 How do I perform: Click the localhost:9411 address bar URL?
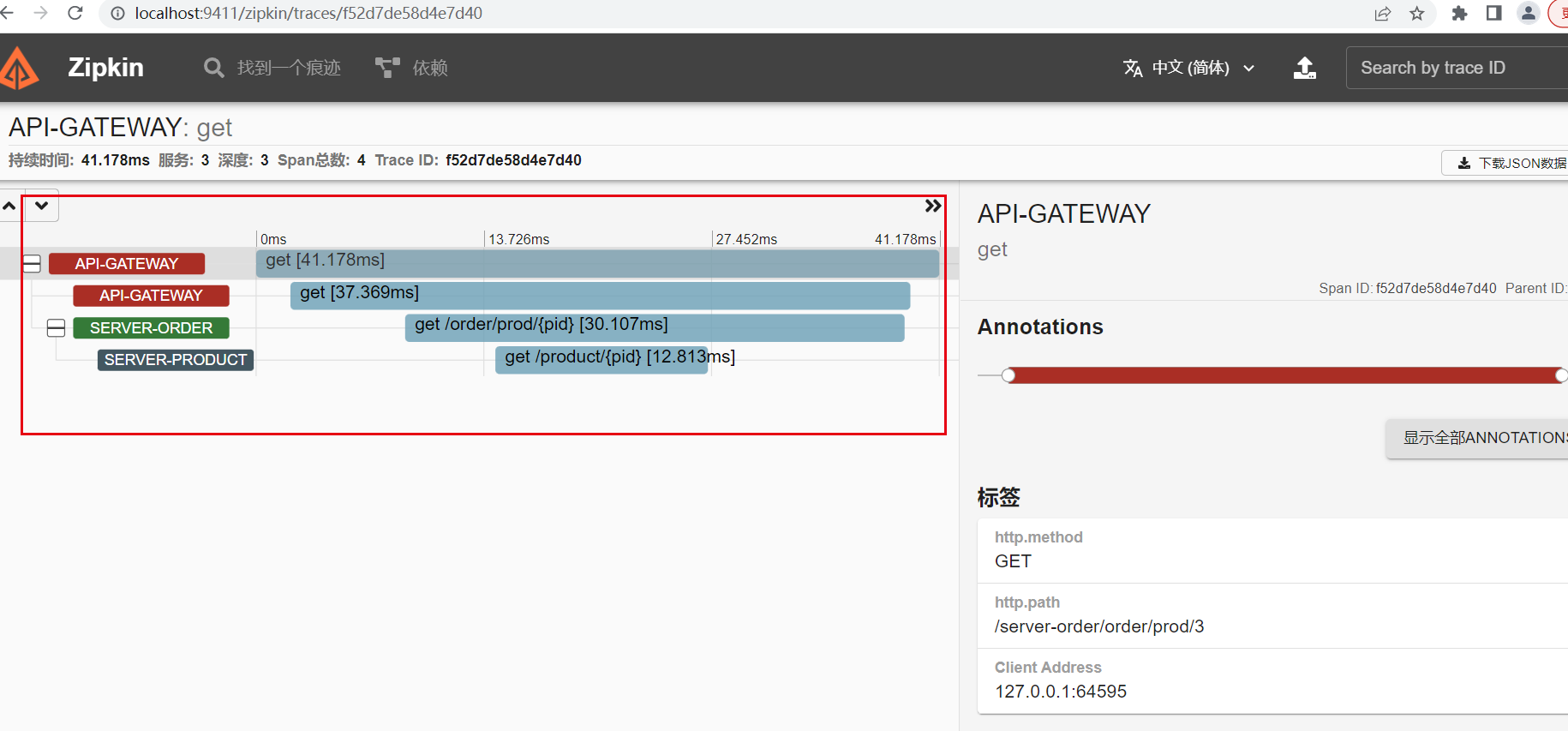[x=308, y=13]
